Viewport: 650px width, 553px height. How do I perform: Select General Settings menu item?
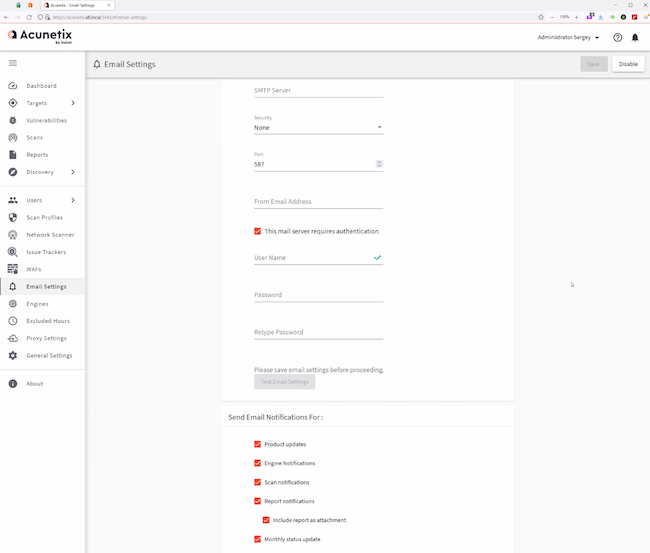(x=49, y=356)
